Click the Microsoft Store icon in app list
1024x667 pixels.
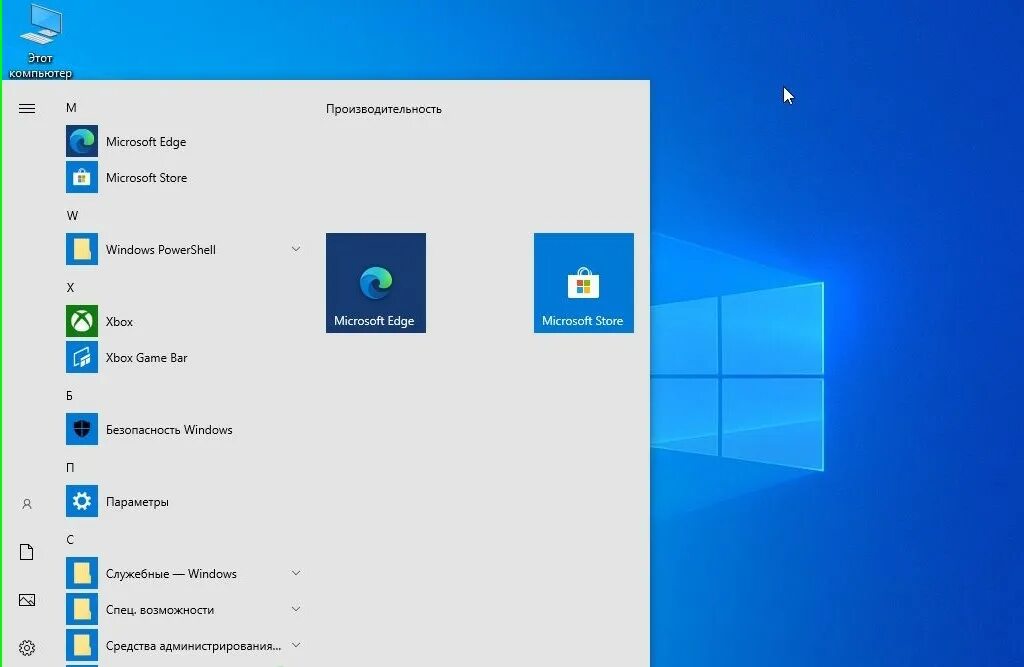[82, 177]
